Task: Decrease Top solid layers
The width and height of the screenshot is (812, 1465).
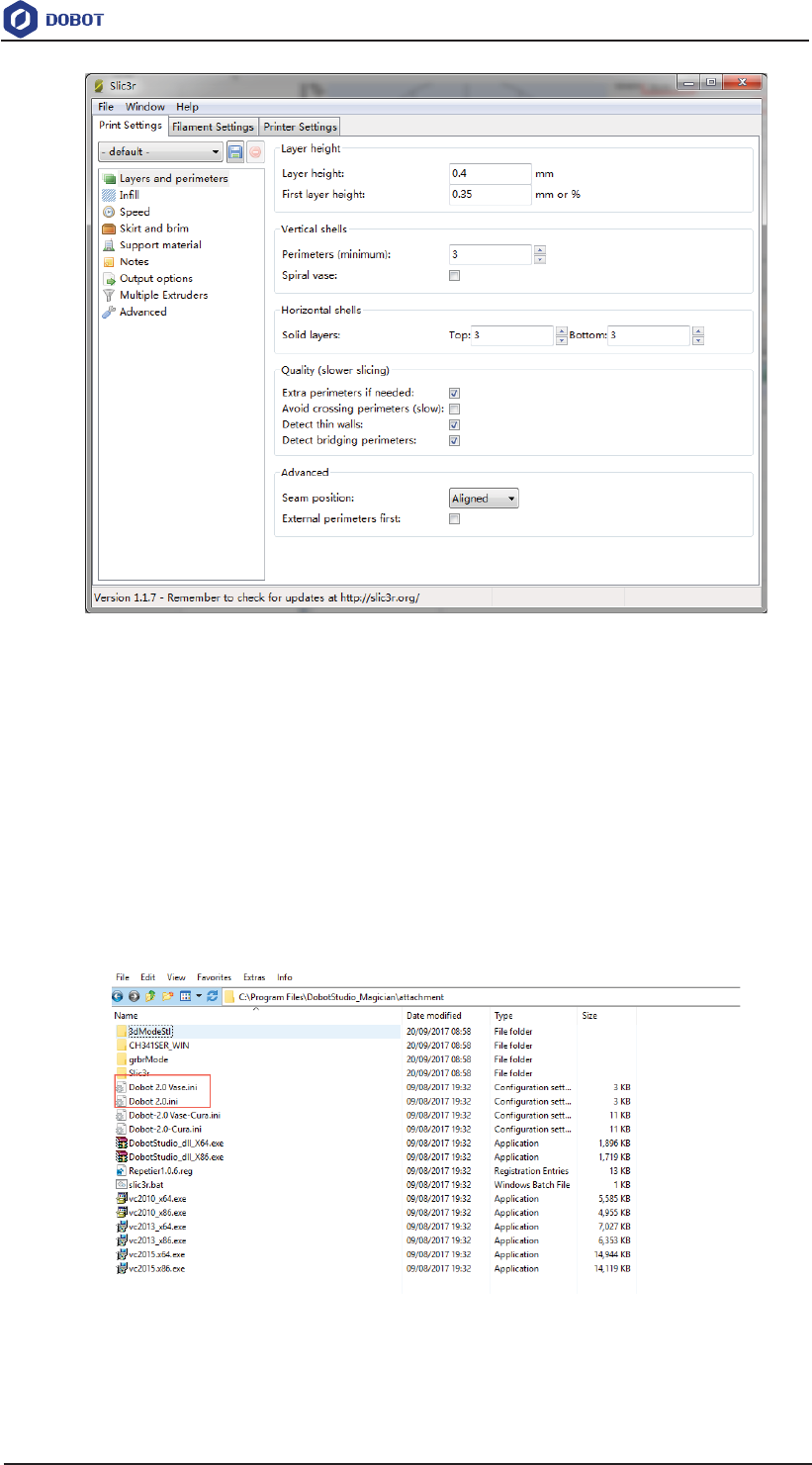Action: (562, 340)
